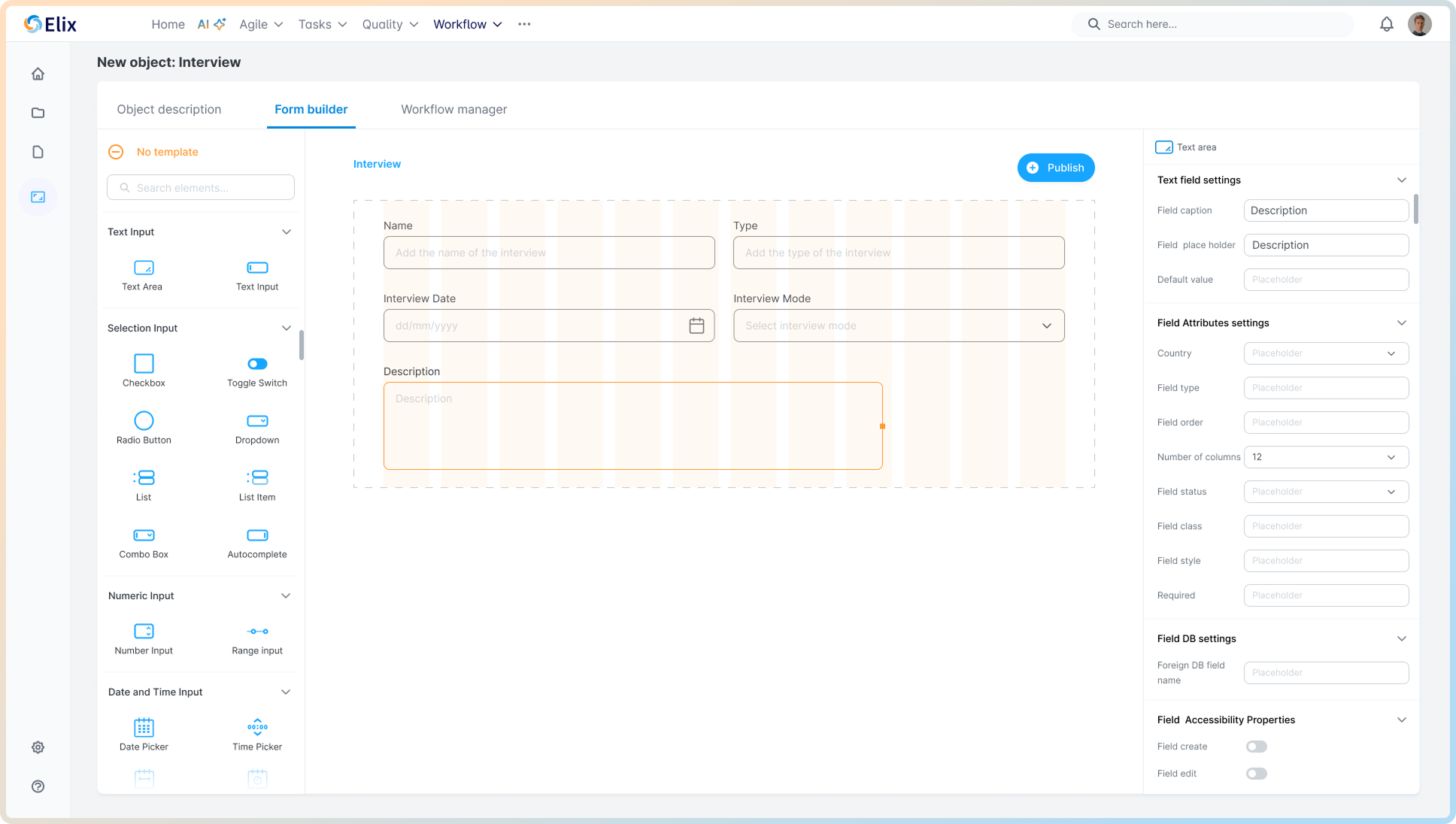Click the Publish button
The height and width of the screenshot is (824, 1456).
click(1055, 167)
